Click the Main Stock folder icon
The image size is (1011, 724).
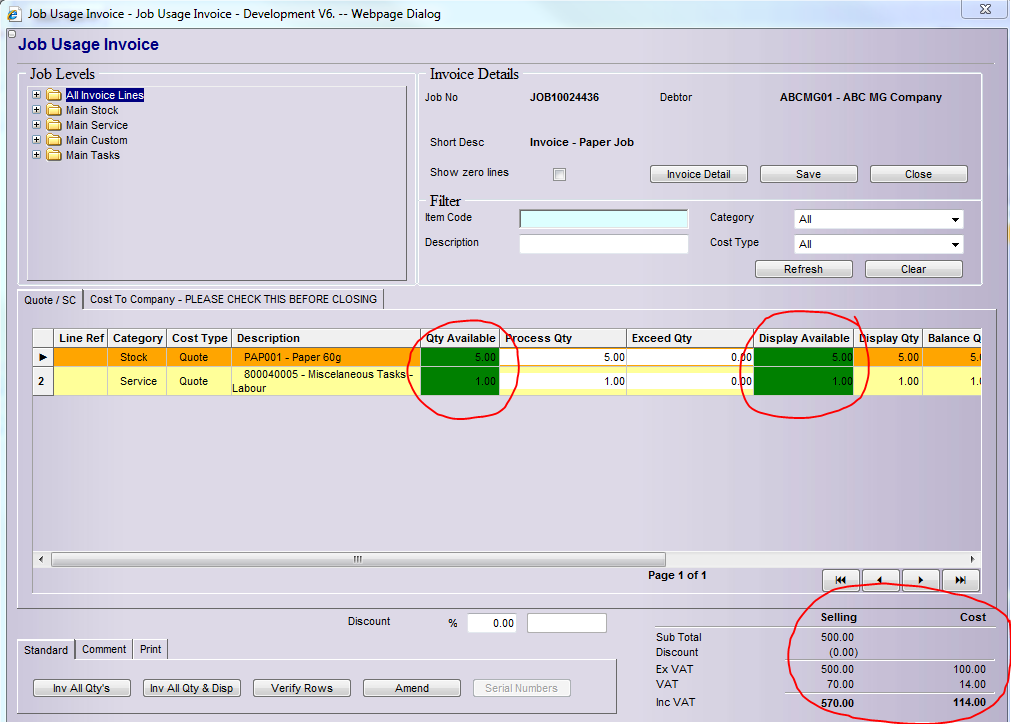tap(54, 111)
